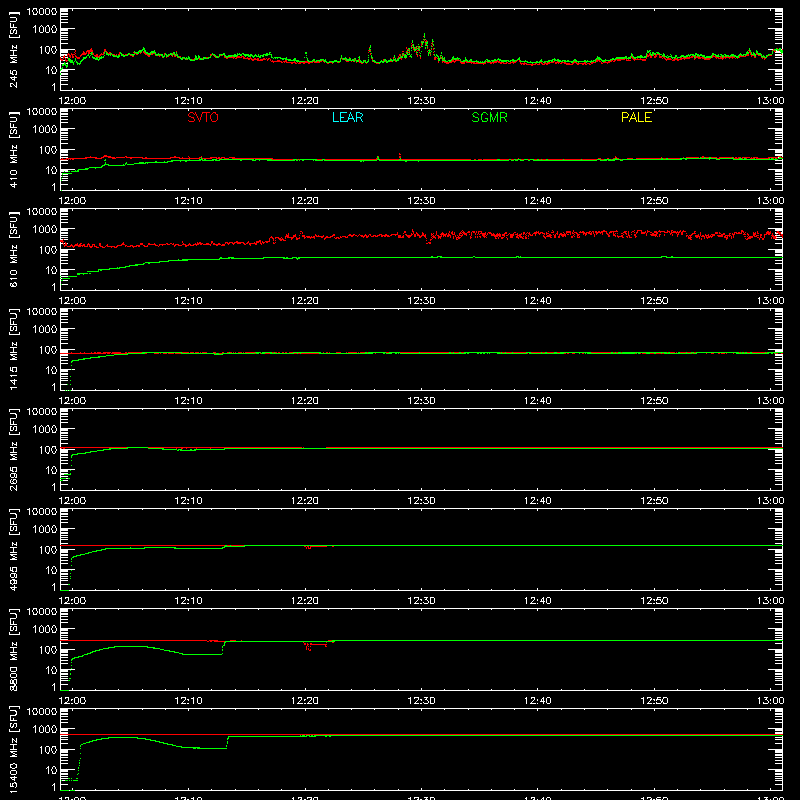Click the 12:50 tick on 8800 MHz time axis
This screenshot has height=800, width=800.
[654, 701]
